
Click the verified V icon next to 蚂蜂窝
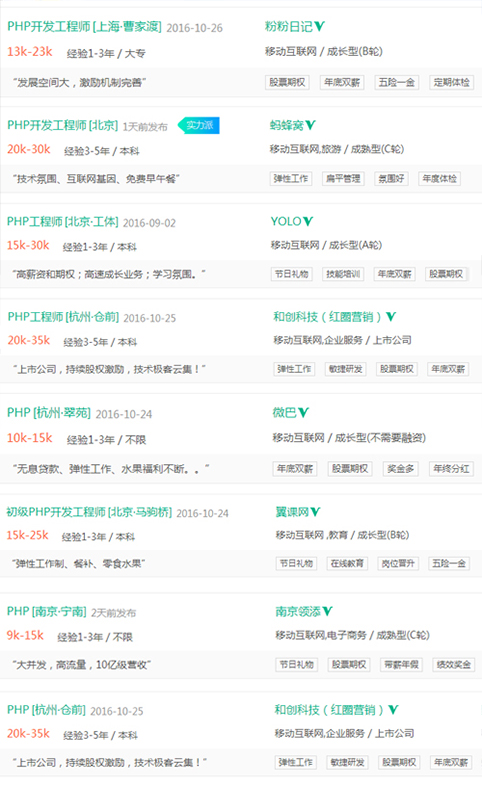click(x=310, y=125)
